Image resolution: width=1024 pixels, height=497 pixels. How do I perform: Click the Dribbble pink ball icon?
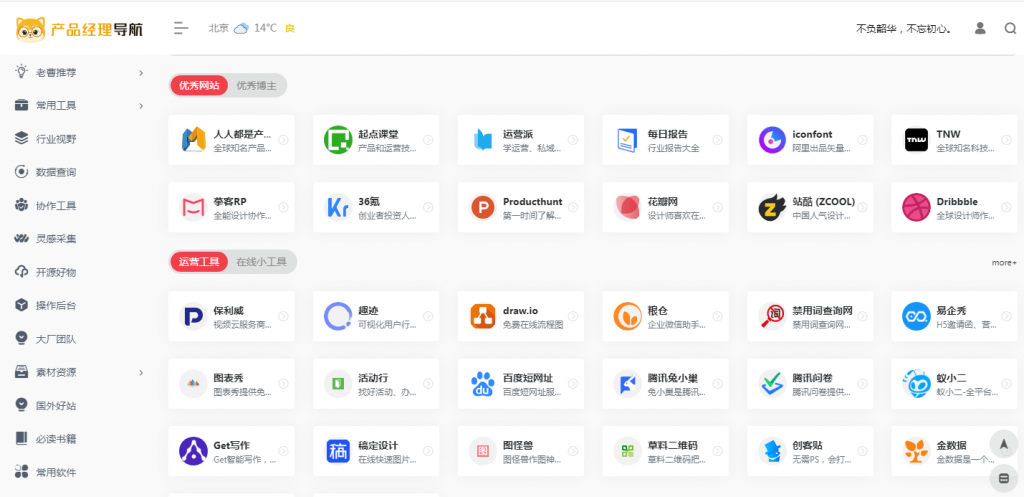pyautogui.click(x=916, y=207)
